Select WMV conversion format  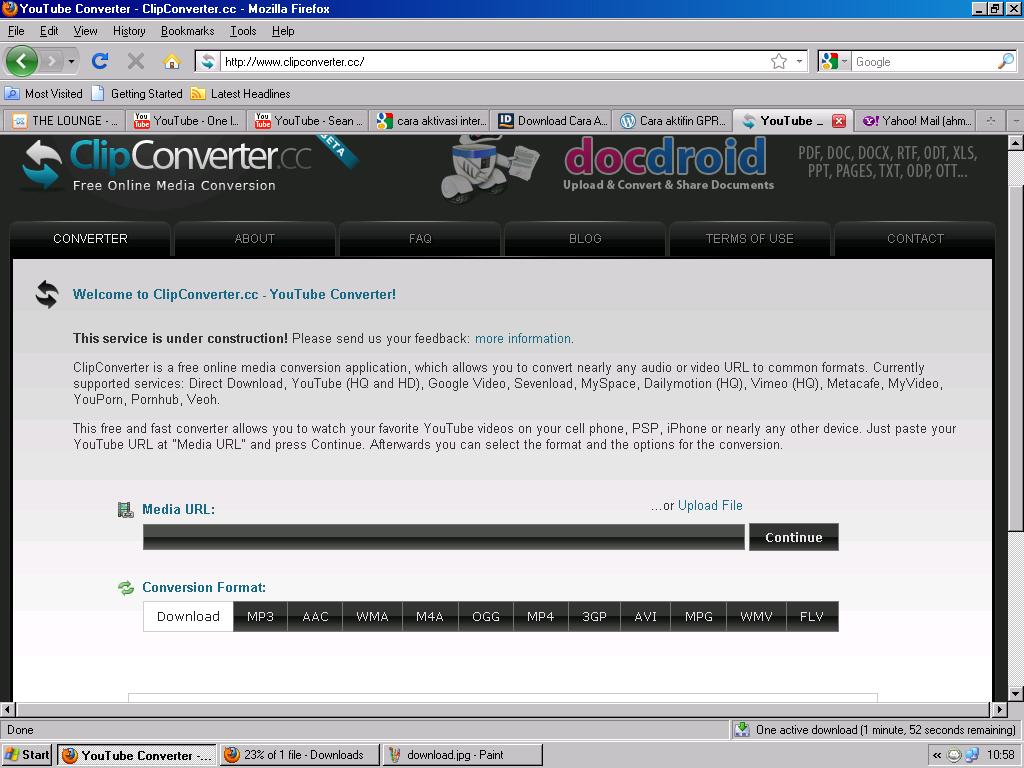tap(756, 616)
